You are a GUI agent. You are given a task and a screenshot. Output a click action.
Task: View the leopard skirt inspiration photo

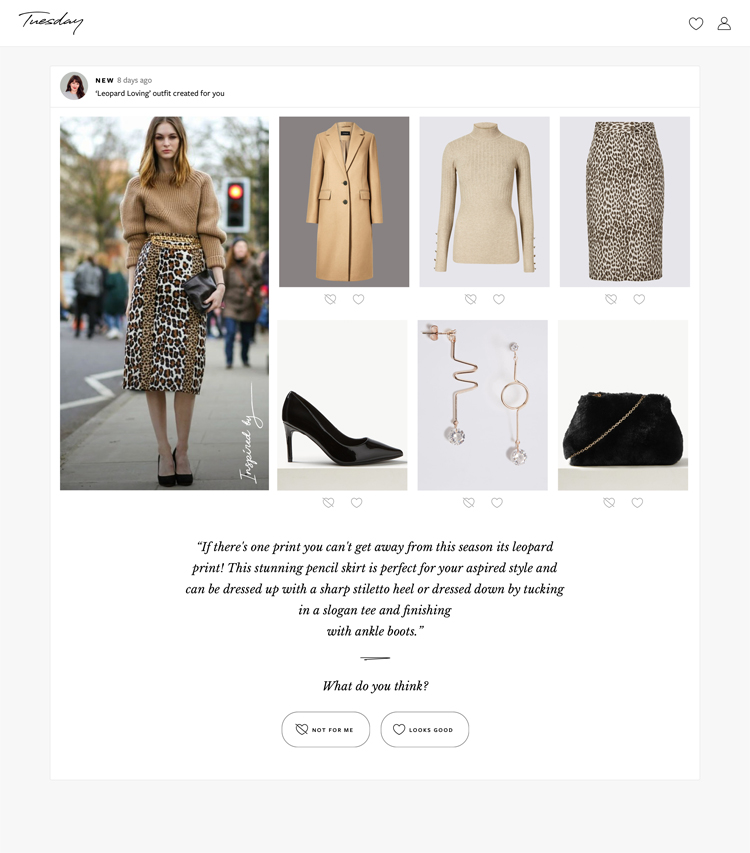pyautogui.click(x=164, y=303)
